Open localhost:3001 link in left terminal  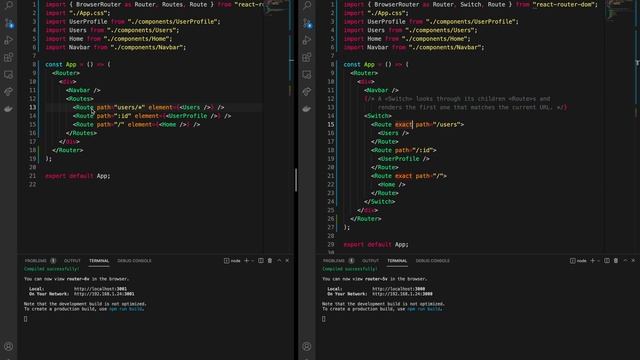(x=100, y=289)
